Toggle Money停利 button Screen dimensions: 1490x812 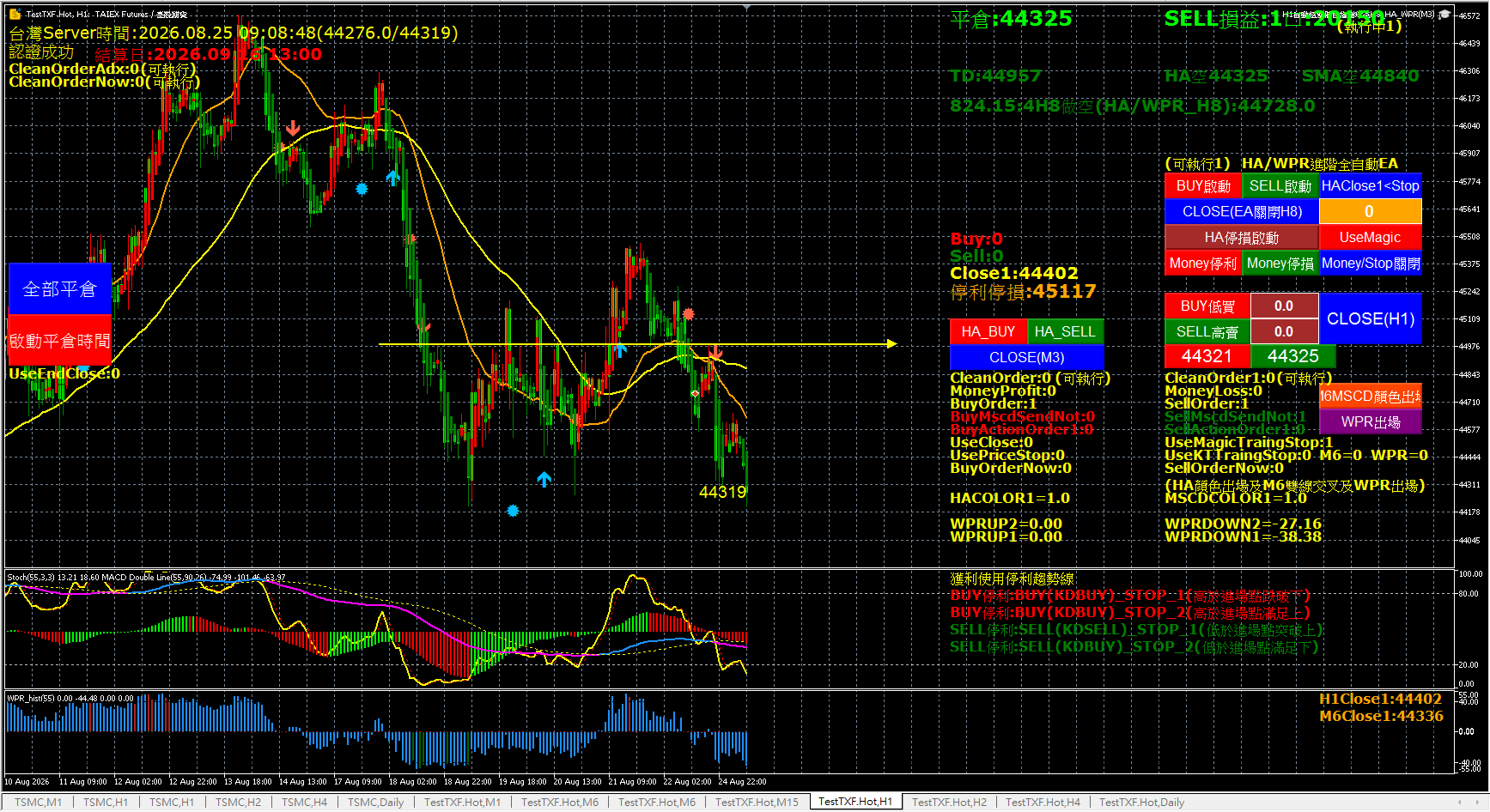click(1202, 264)
